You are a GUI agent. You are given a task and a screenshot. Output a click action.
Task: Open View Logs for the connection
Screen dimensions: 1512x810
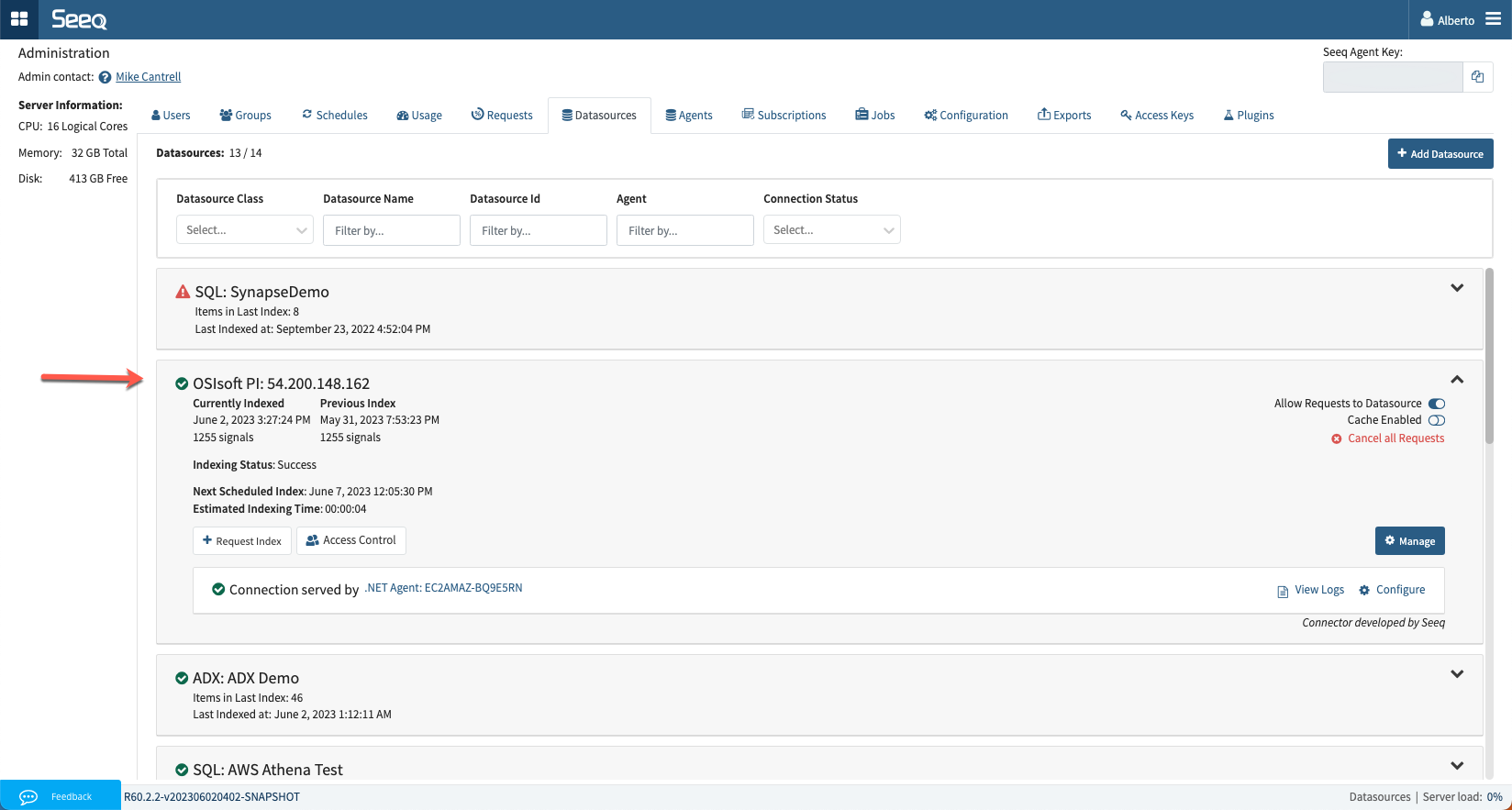coord(1310,590)
